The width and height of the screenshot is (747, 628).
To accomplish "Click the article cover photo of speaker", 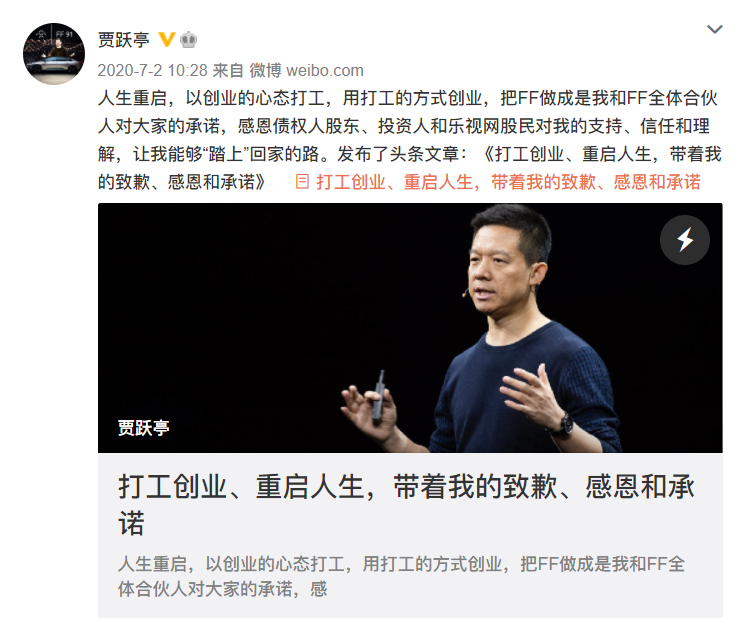I will click(410, 328).
